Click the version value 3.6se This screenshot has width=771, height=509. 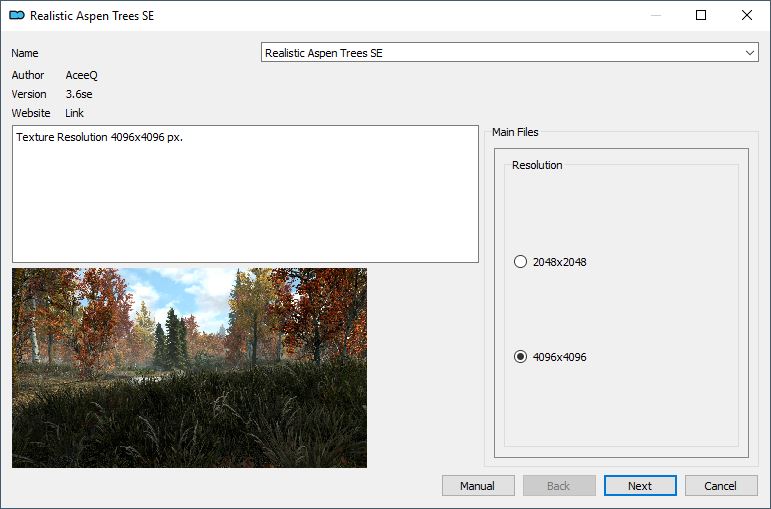pos(79,94)
